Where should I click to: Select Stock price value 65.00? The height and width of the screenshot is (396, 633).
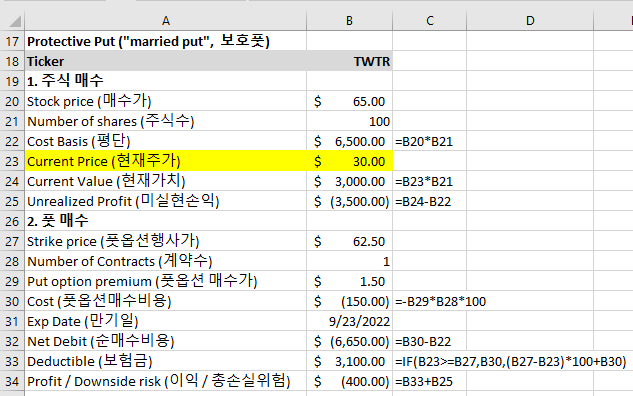click(349, 101)
